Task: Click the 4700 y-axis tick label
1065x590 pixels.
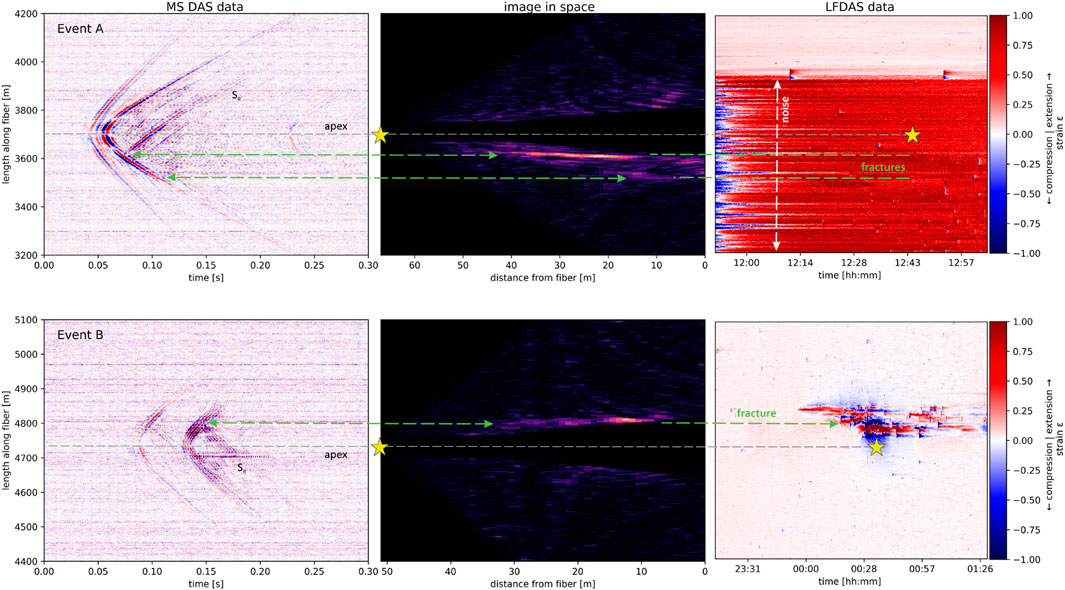Action: 26,458
